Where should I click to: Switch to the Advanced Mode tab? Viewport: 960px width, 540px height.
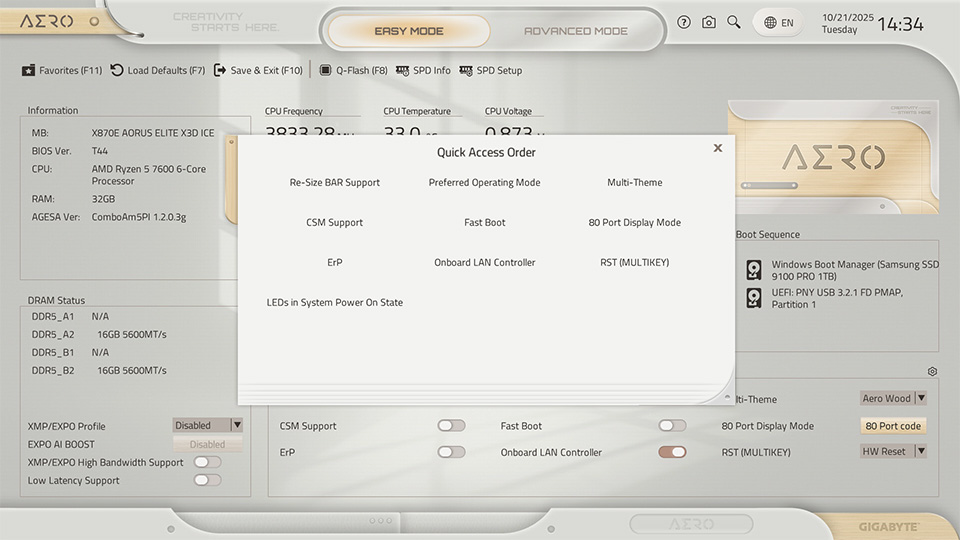576,31
